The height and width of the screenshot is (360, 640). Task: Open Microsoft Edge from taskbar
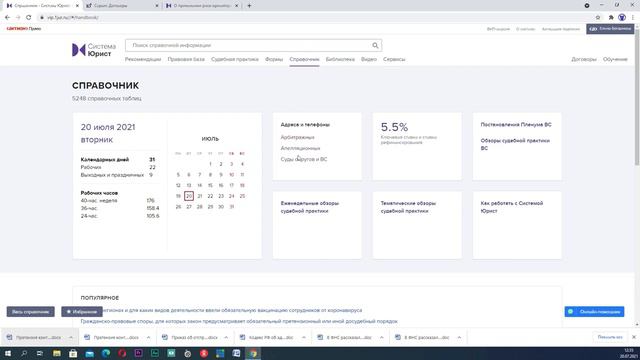106,353
